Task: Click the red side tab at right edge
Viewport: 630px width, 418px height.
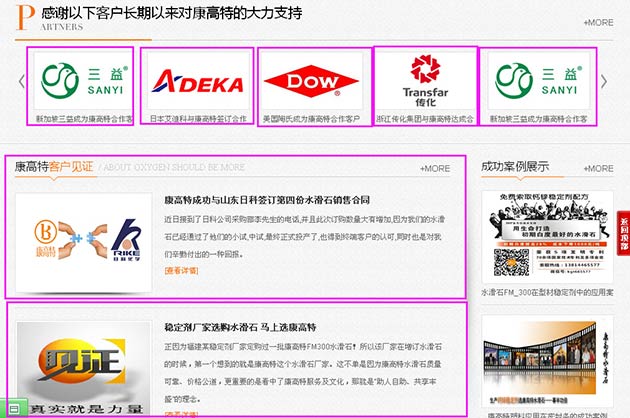Action: pos(622,235)
